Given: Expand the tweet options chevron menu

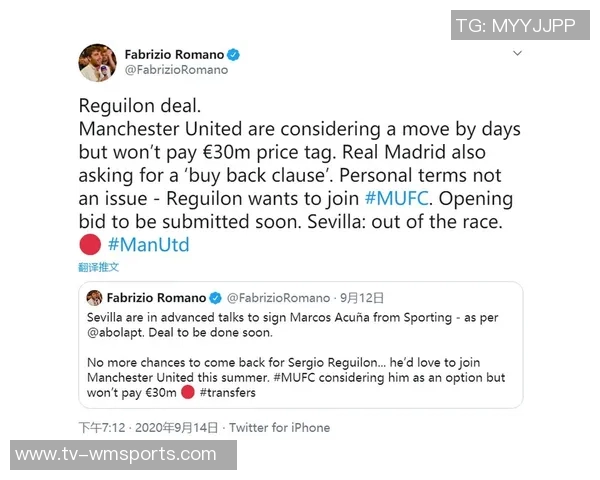Looking at the screenshot, I should 517,53.
